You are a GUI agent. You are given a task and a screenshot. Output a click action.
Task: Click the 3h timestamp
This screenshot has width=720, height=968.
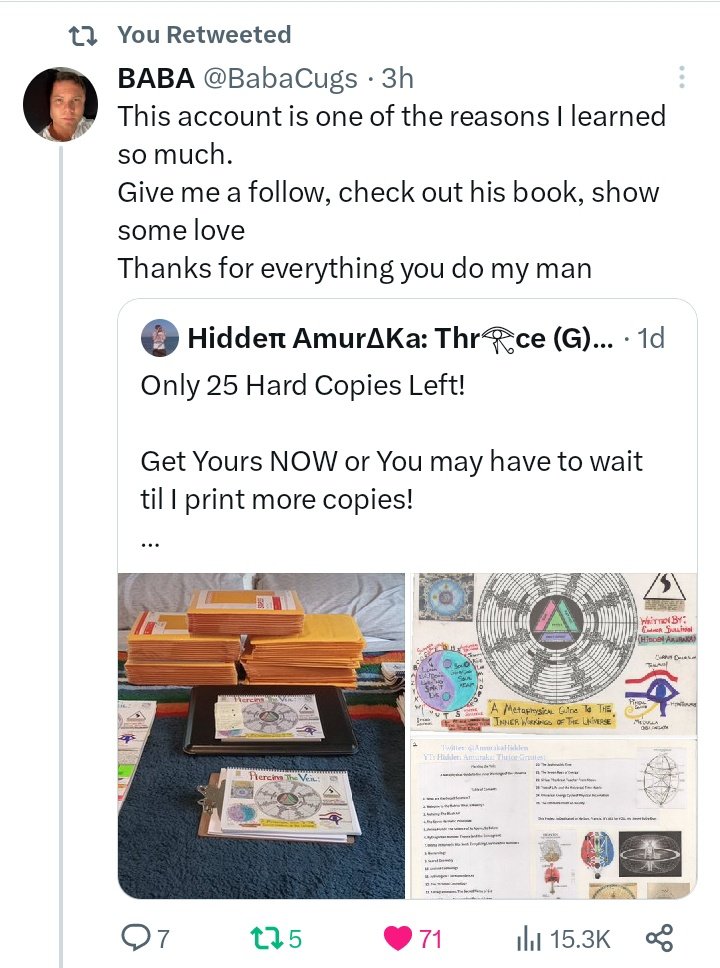click(397, 78)
